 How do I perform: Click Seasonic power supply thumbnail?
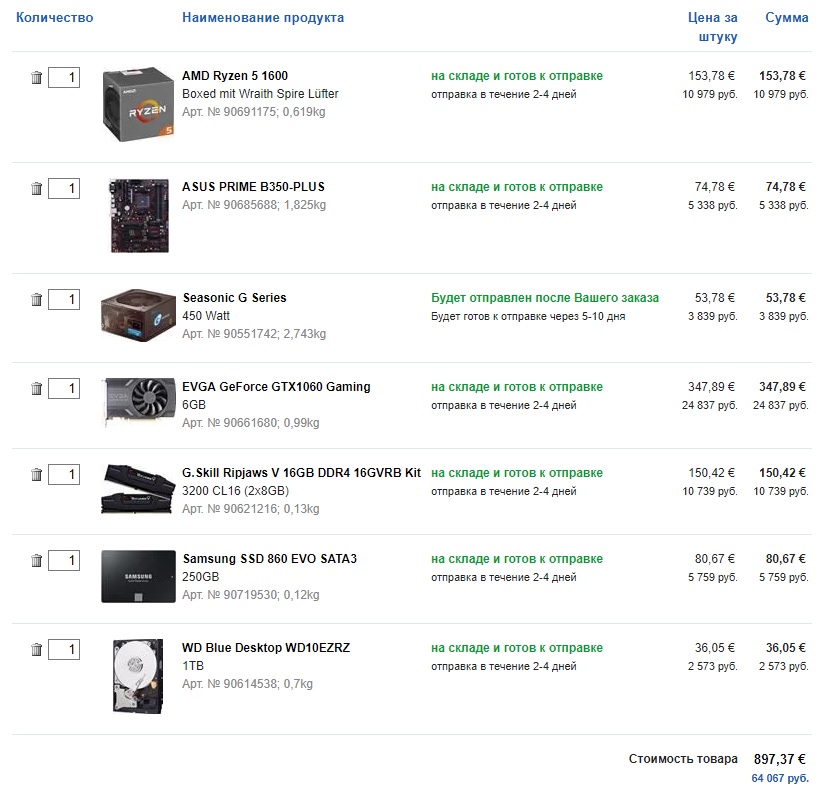point(137,317)
